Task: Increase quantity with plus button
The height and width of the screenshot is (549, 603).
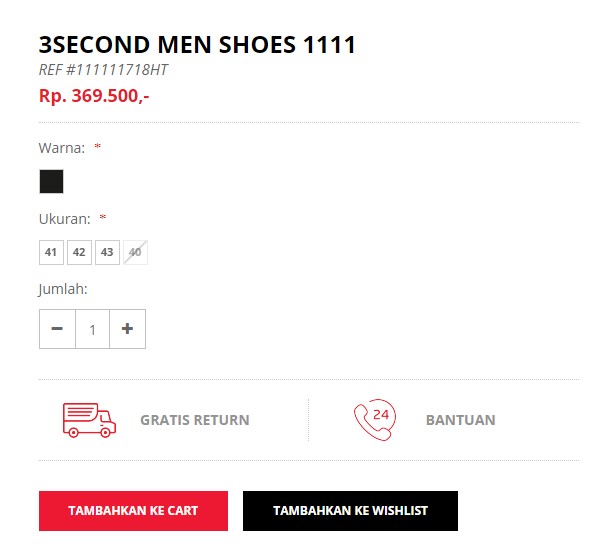Action: point(127,329)
